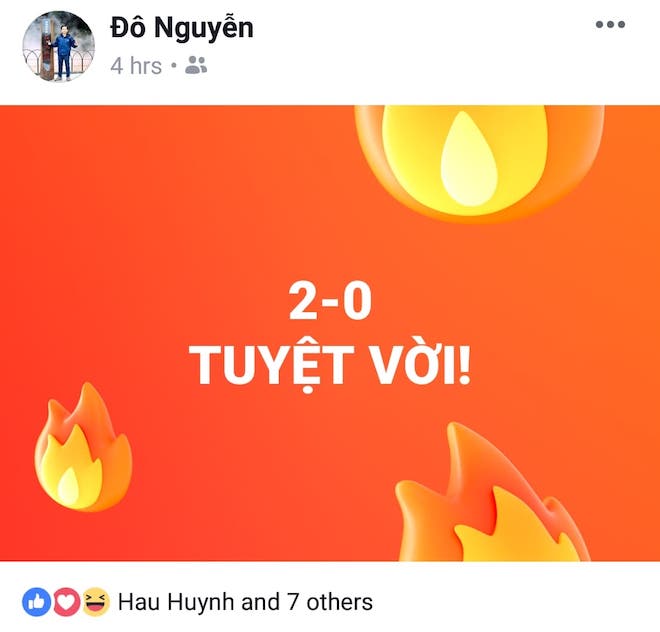This screenshot has width=660, height=632.
Task: Click the person standing in avatar photo
Action: click(x=64, y=52)
